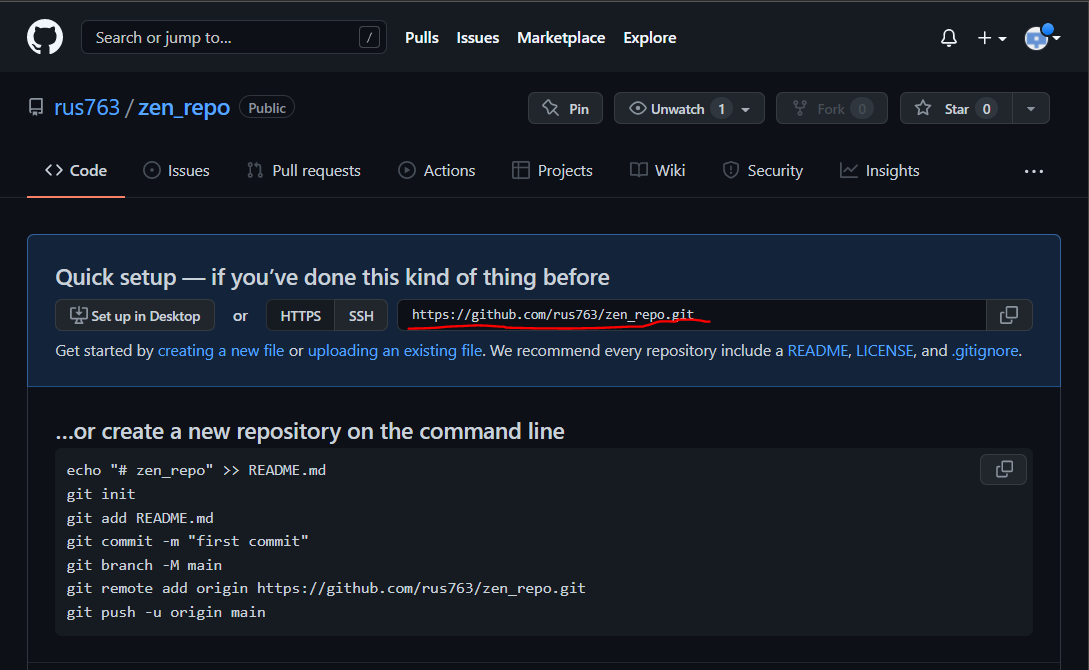Follow the uploading an existing file link
This screenshot has width=1089, height=670.
tap(394, 351)
